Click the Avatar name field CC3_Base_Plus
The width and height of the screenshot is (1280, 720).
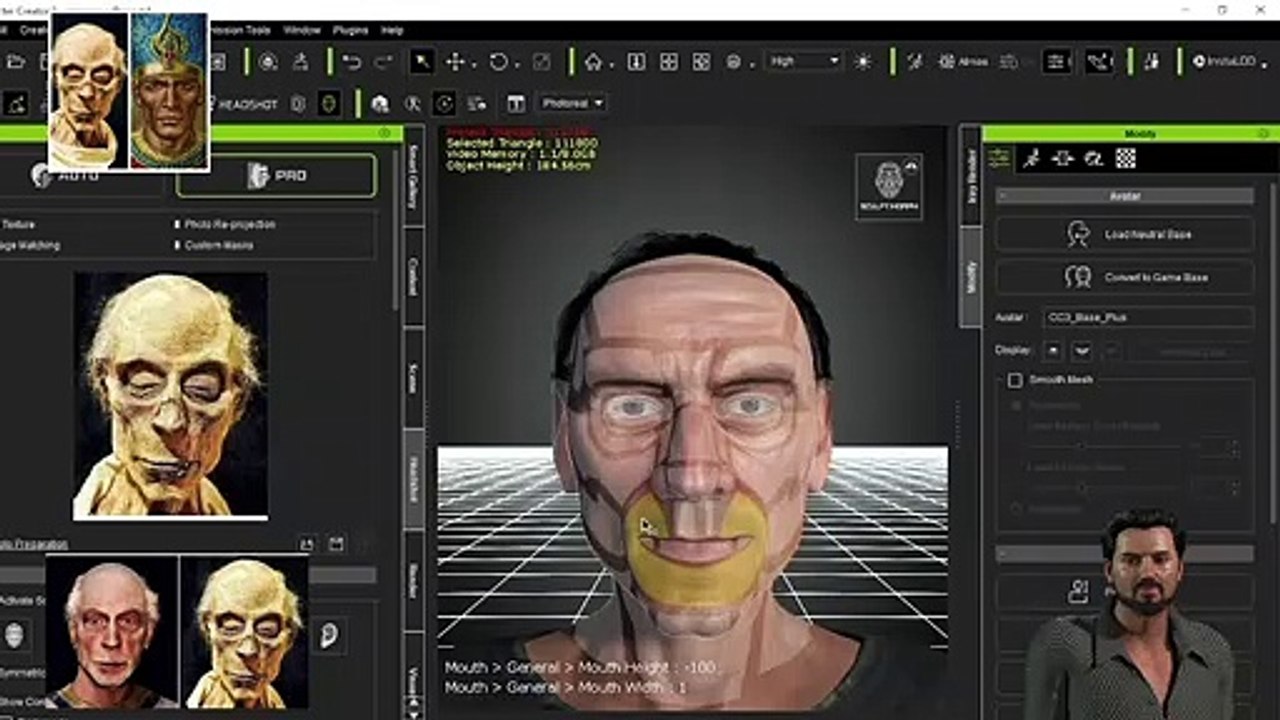(x=1148, y=318)
